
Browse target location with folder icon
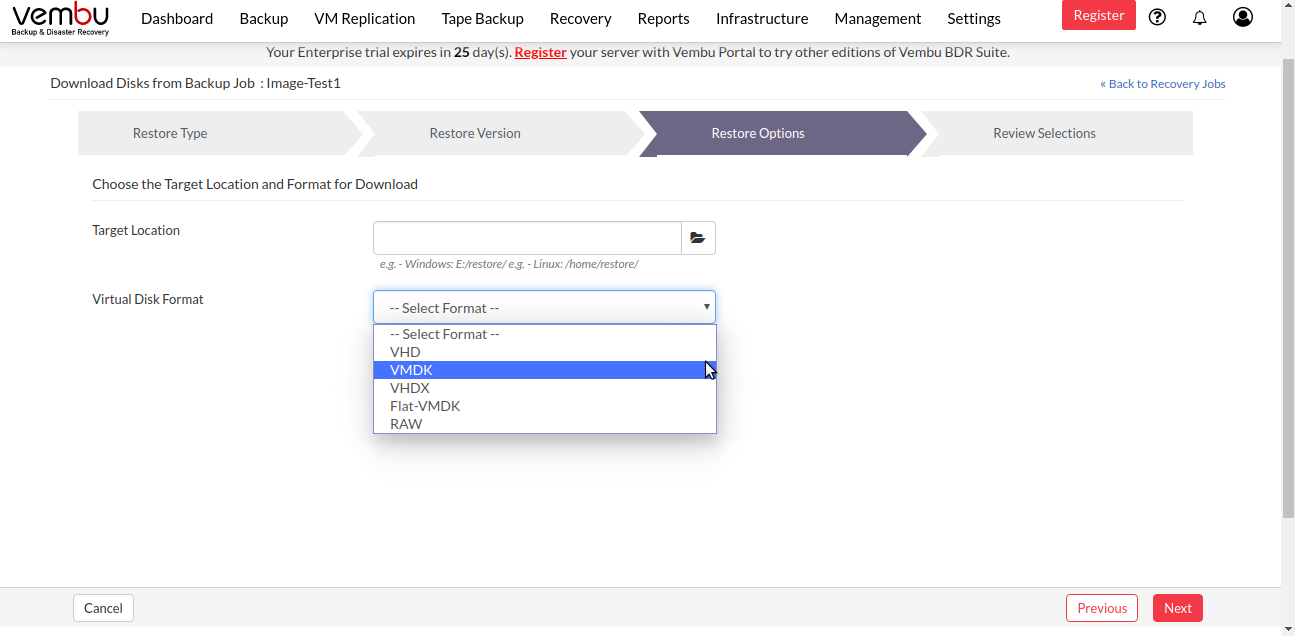point(698,238)
